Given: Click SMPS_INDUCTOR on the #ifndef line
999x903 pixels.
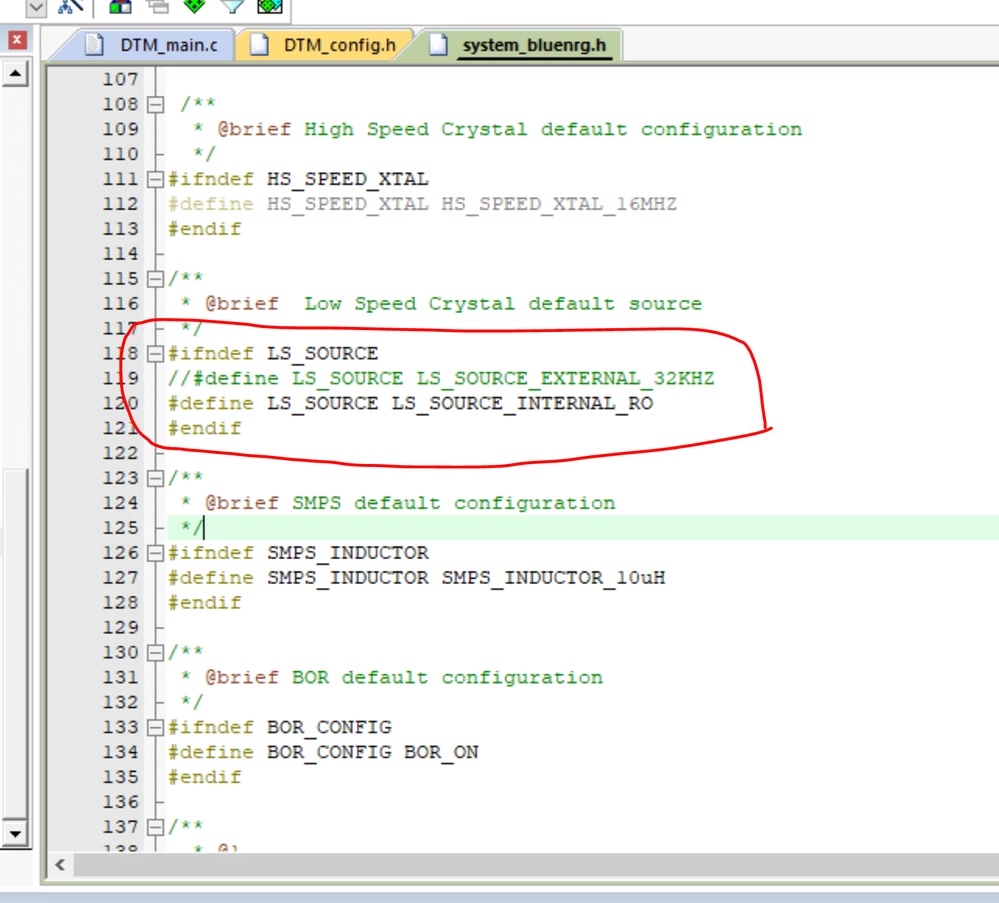Looking at the screenshot, I should (x=348, y=553).
